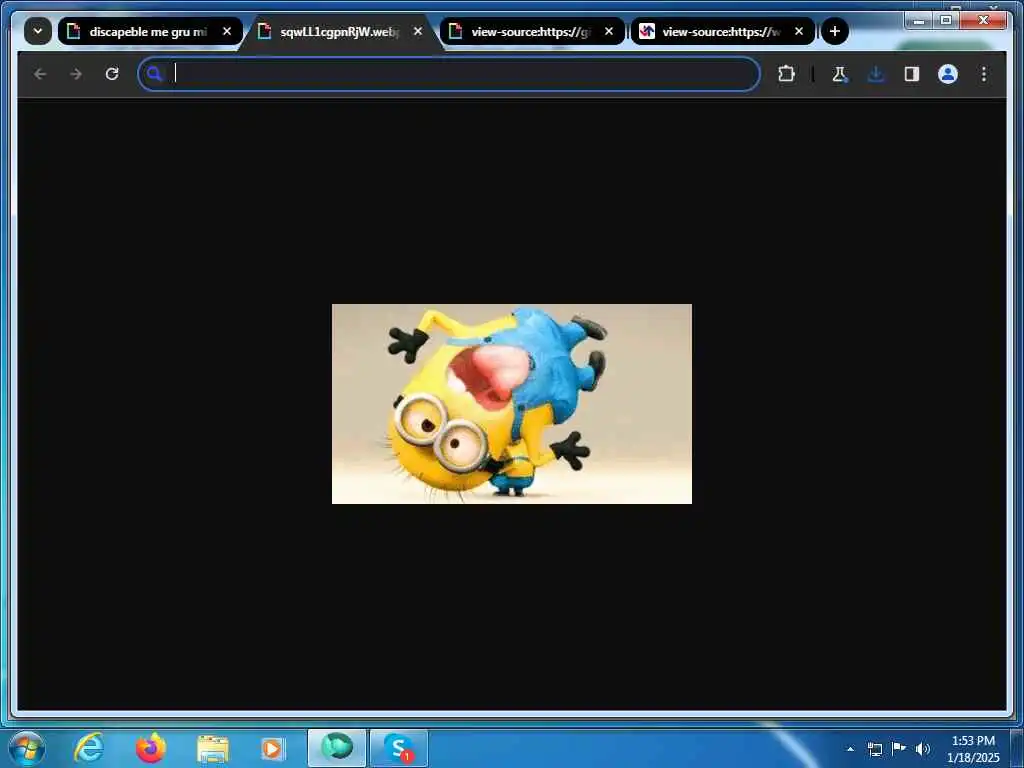Maximize the browser window
Image resolution: width=1024 pixels, height=768 pixels.
[x=946, y=20]
